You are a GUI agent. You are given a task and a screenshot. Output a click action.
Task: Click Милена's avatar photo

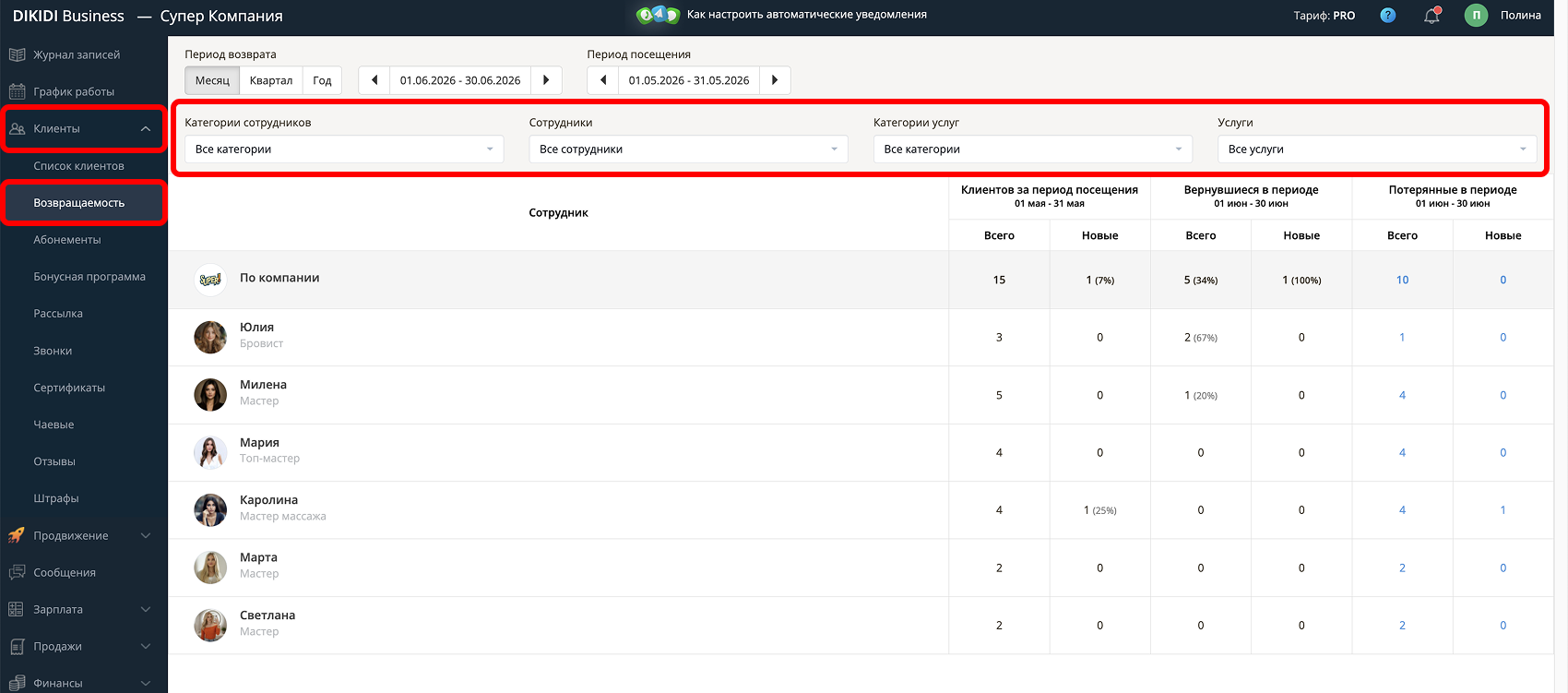210,395
